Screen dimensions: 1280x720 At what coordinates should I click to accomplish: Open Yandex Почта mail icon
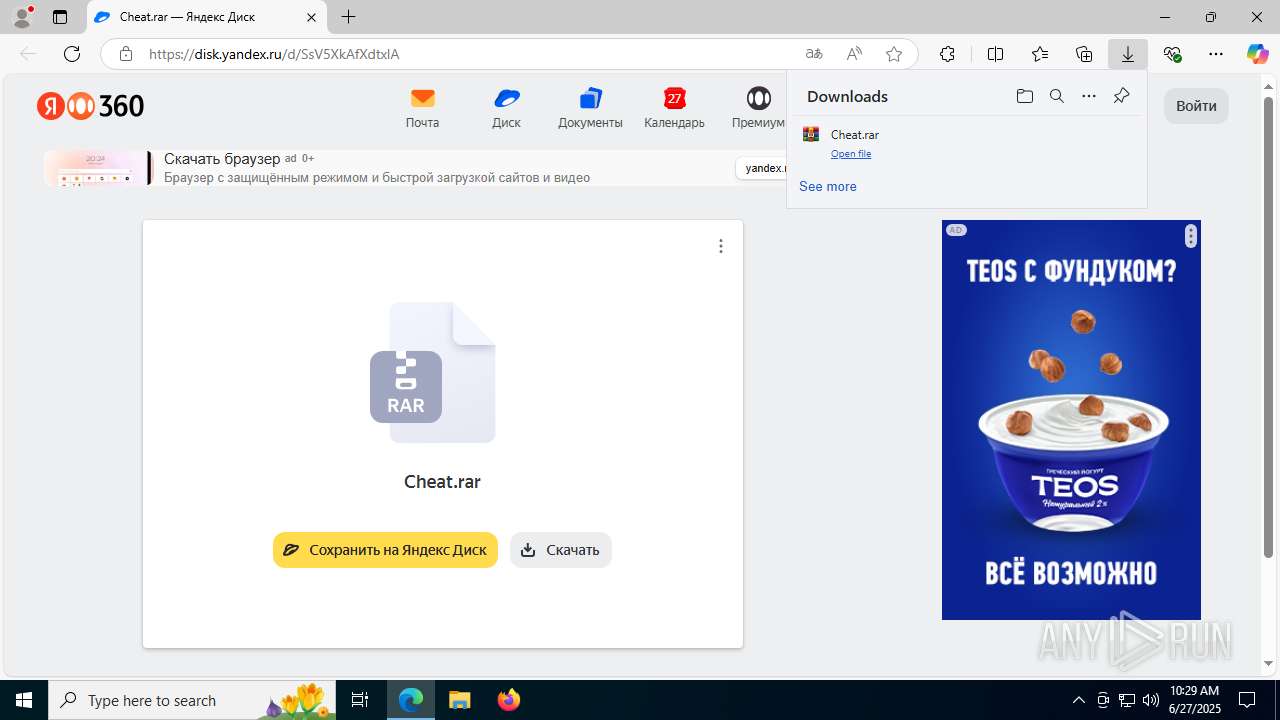[x=422, y=108]
